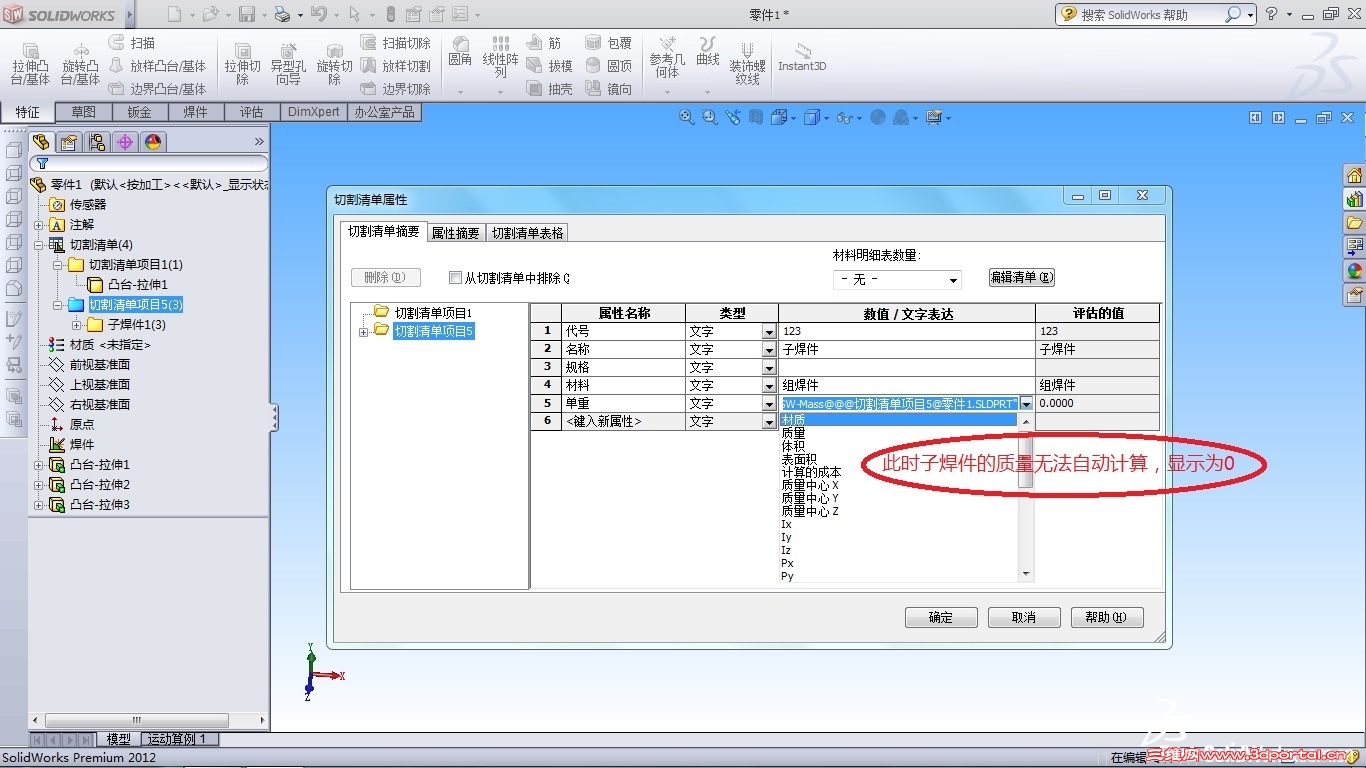Choose 体积 from the dropdown list
This screenshot has width=1366, height=768.
(x=794, y=446)
